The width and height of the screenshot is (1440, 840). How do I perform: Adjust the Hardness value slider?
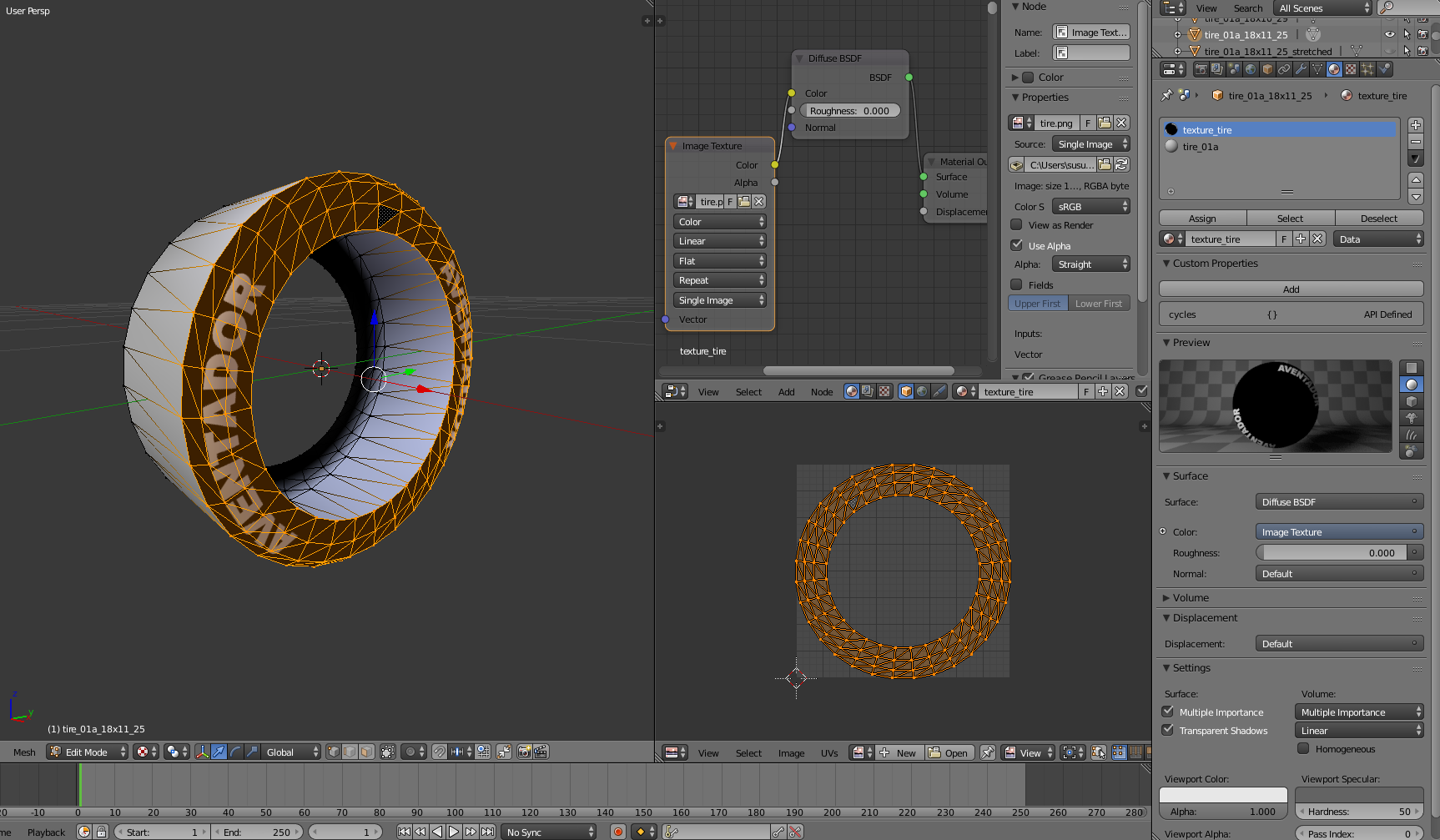[x=1359, y=811]
